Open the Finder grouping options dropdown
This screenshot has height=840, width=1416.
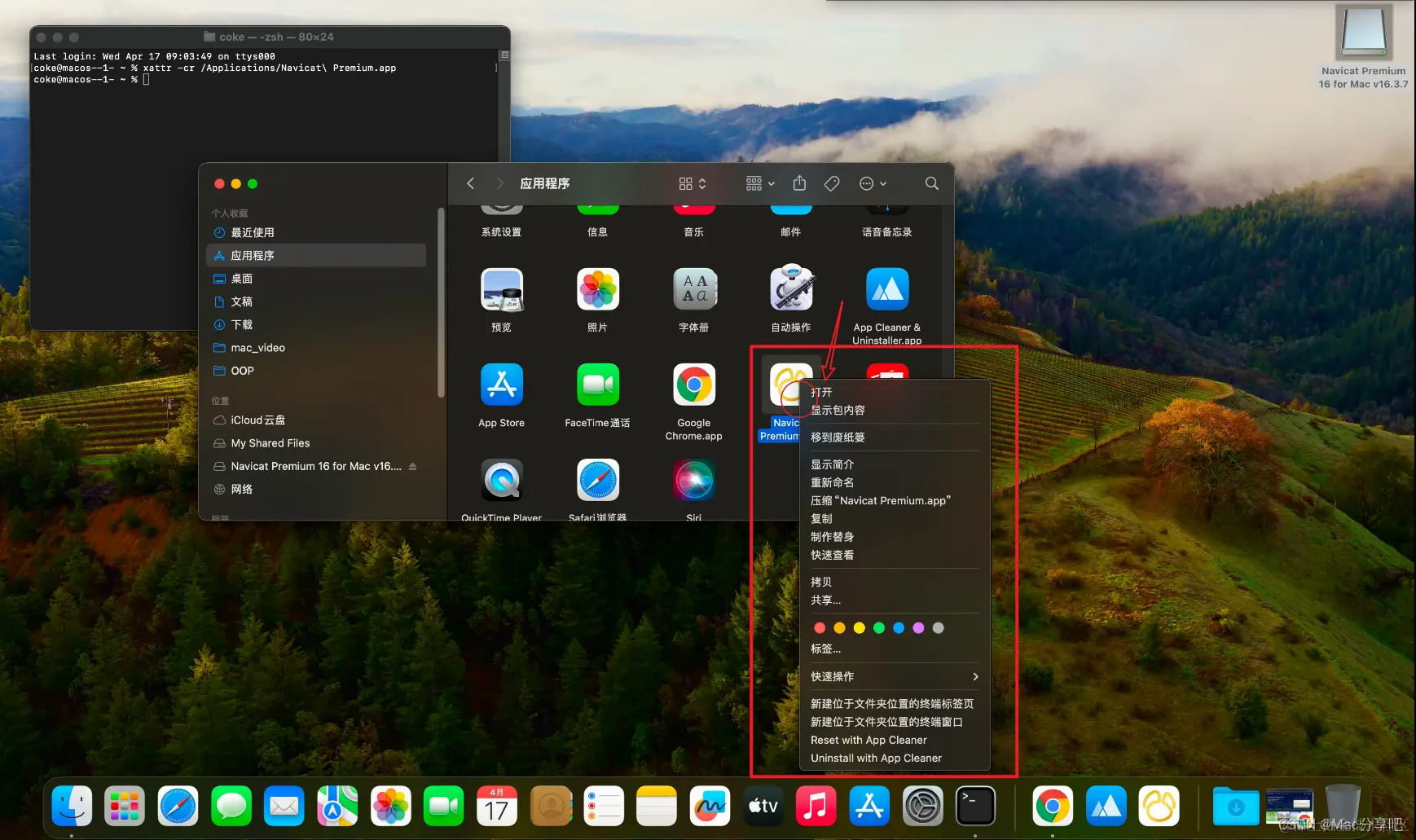tap(760, 183)
